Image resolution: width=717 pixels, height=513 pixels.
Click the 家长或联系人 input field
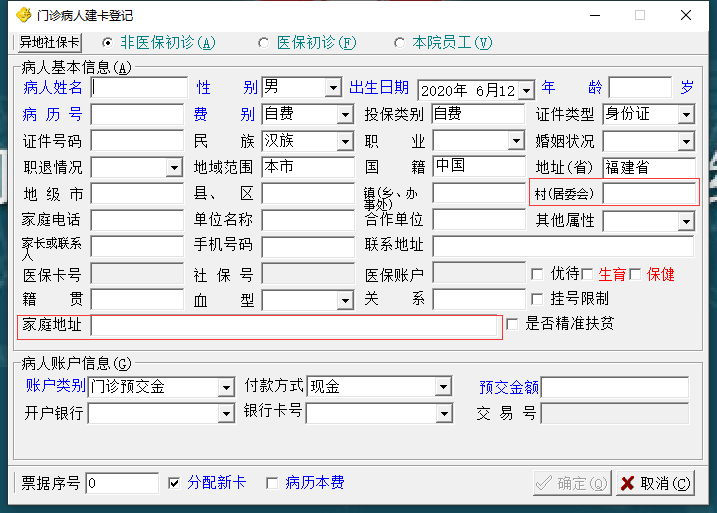click(x=137, y=246)
